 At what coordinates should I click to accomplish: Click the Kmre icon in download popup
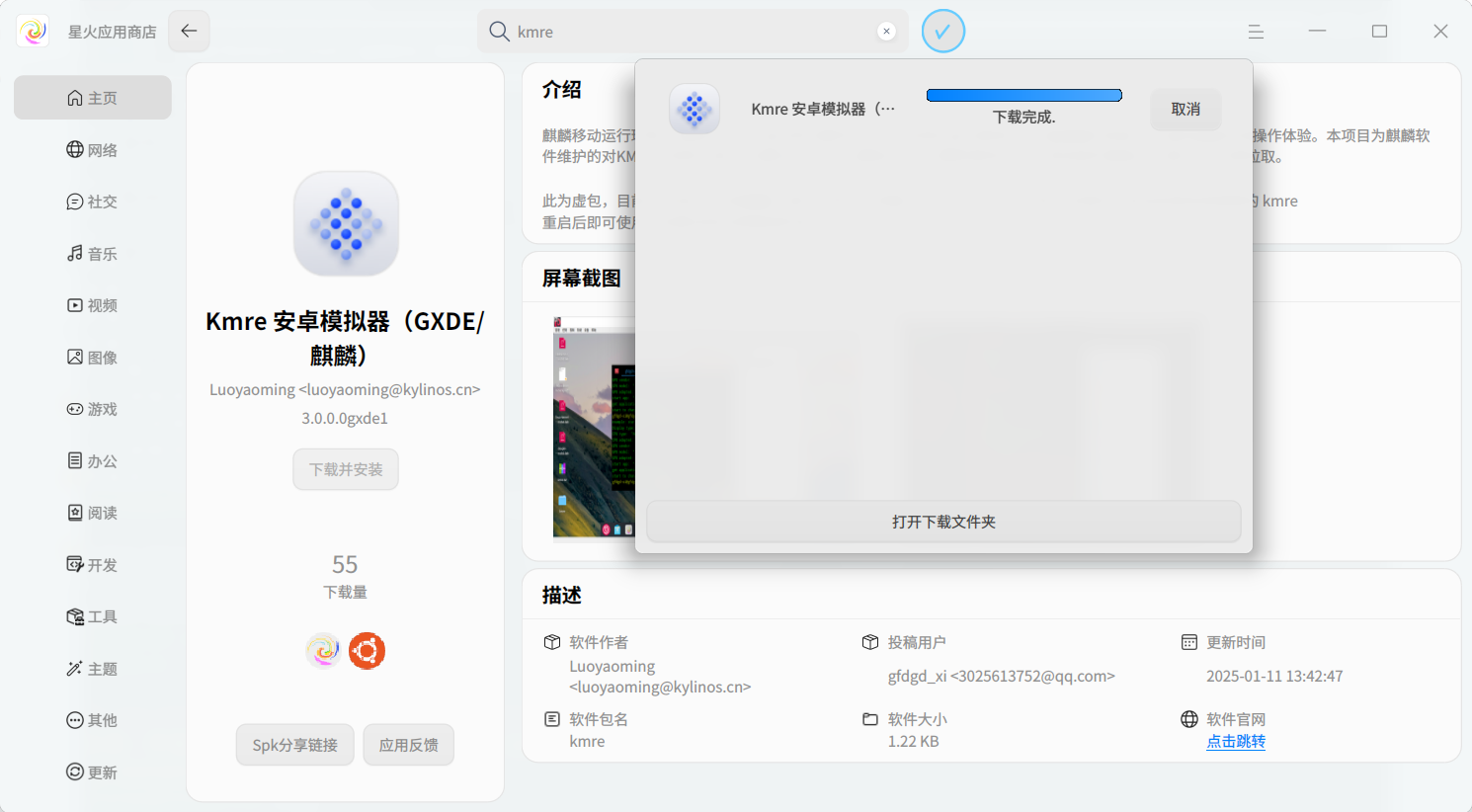(695, 109)
